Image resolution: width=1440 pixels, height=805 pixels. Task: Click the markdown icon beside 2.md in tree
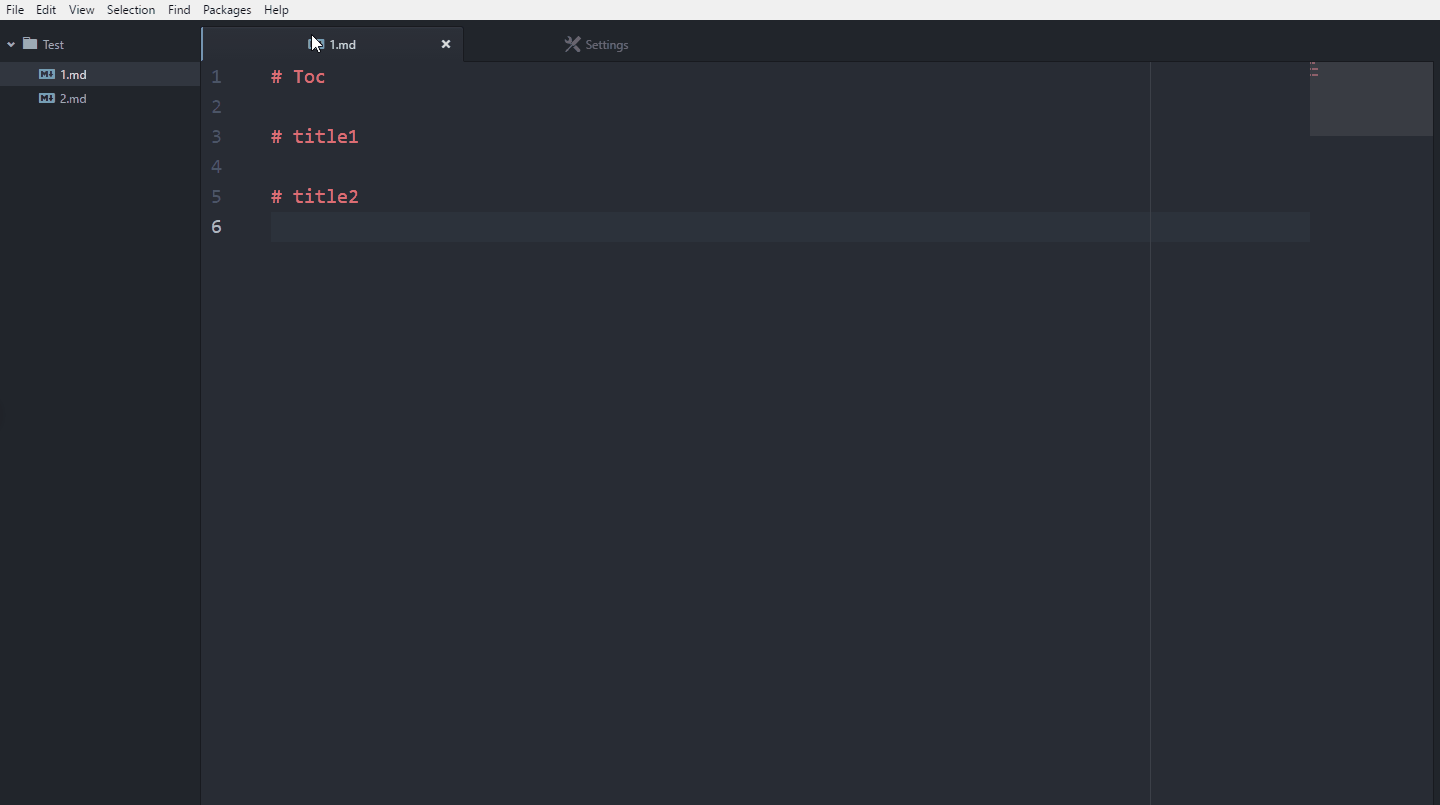47,98
